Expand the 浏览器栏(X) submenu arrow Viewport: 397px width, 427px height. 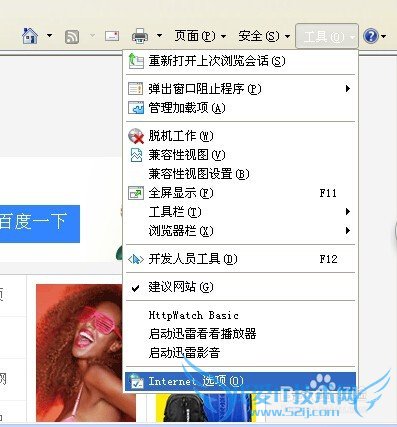click(348, 230)
